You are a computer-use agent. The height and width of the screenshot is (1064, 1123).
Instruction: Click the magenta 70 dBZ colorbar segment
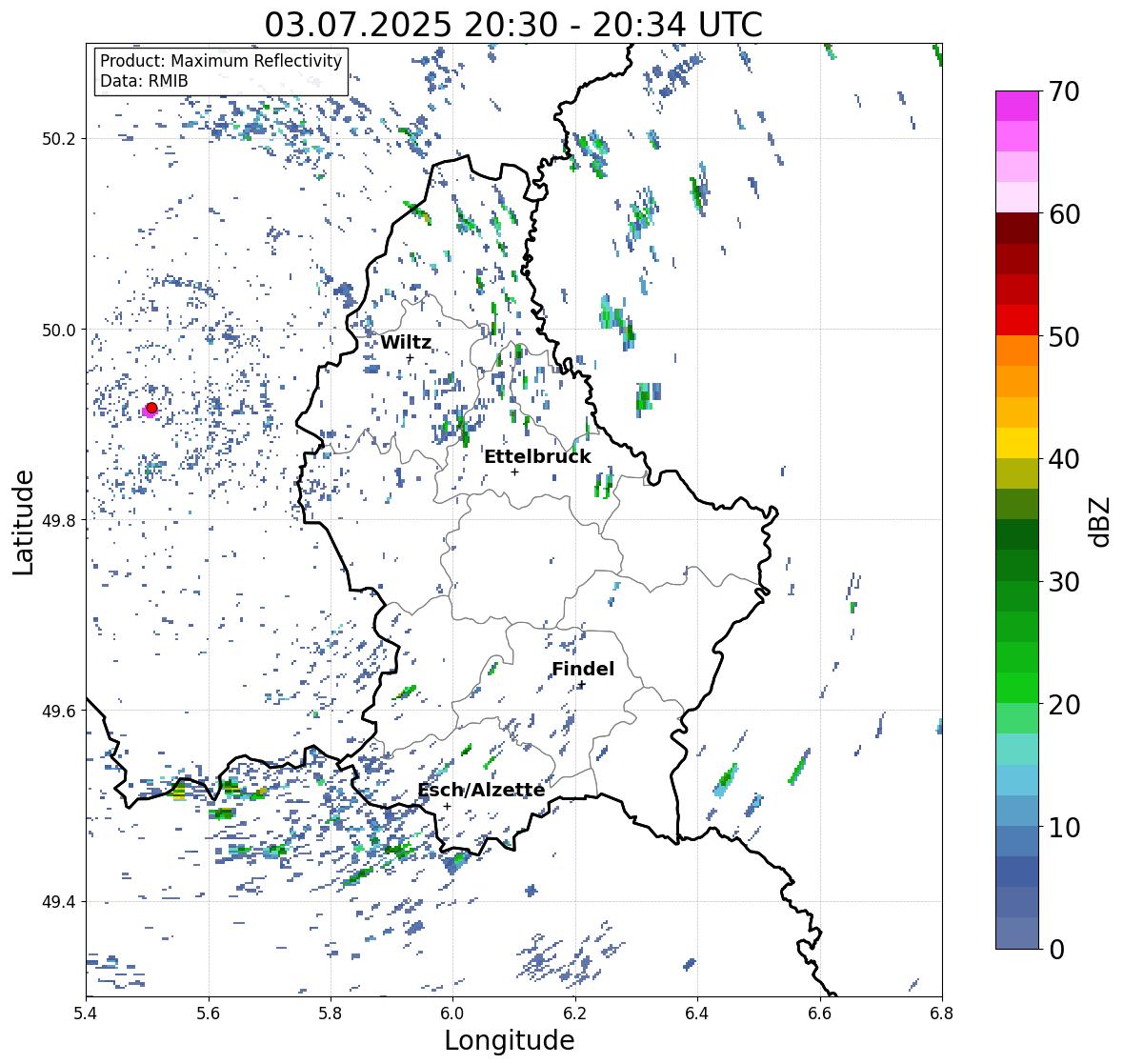point(1017,106)
